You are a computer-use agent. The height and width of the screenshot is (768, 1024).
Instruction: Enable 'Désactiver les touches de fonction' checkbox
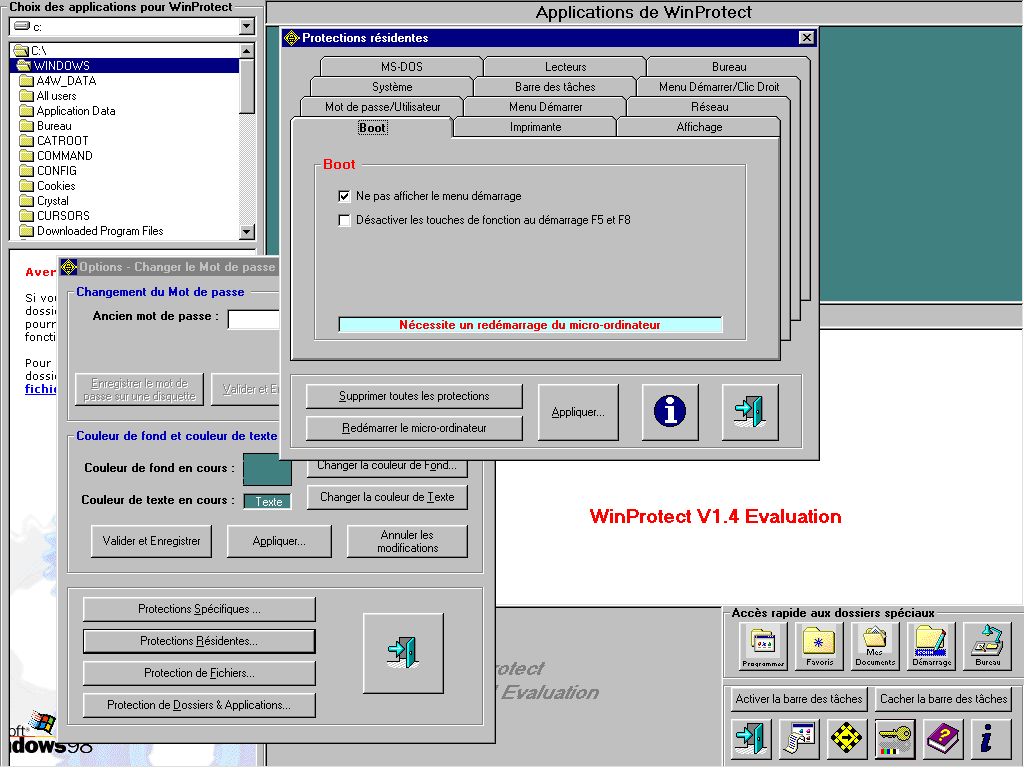(345, 220)
